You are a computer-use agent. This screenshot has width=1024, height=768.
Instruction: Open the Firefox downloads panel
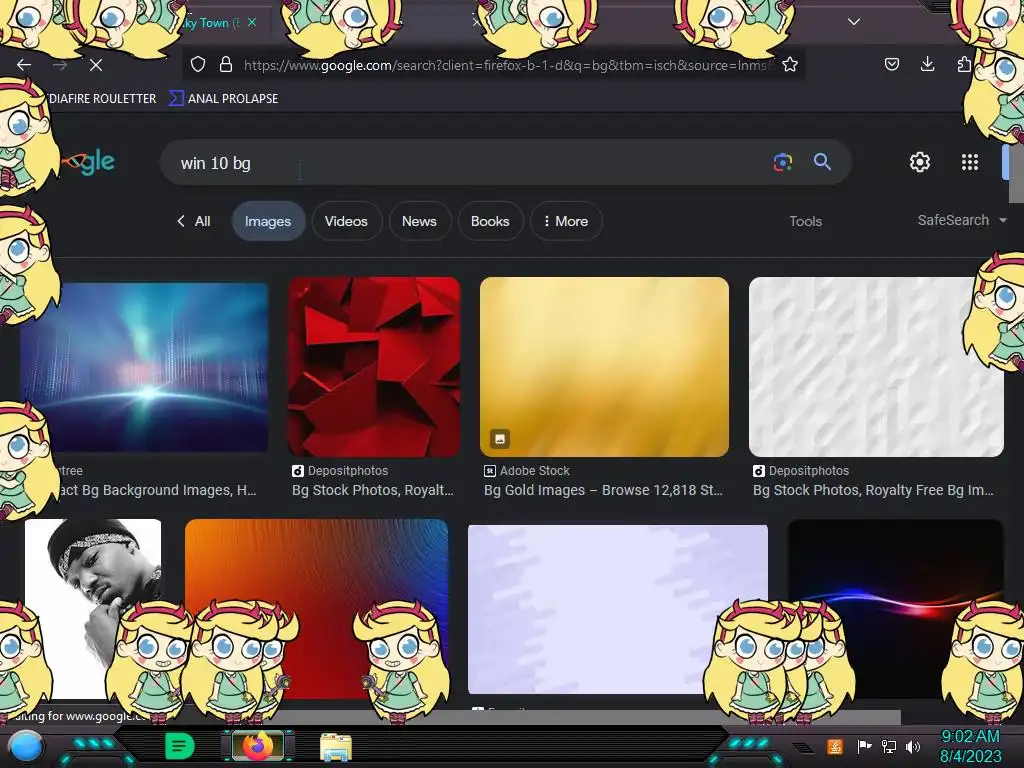click(927, 64)
